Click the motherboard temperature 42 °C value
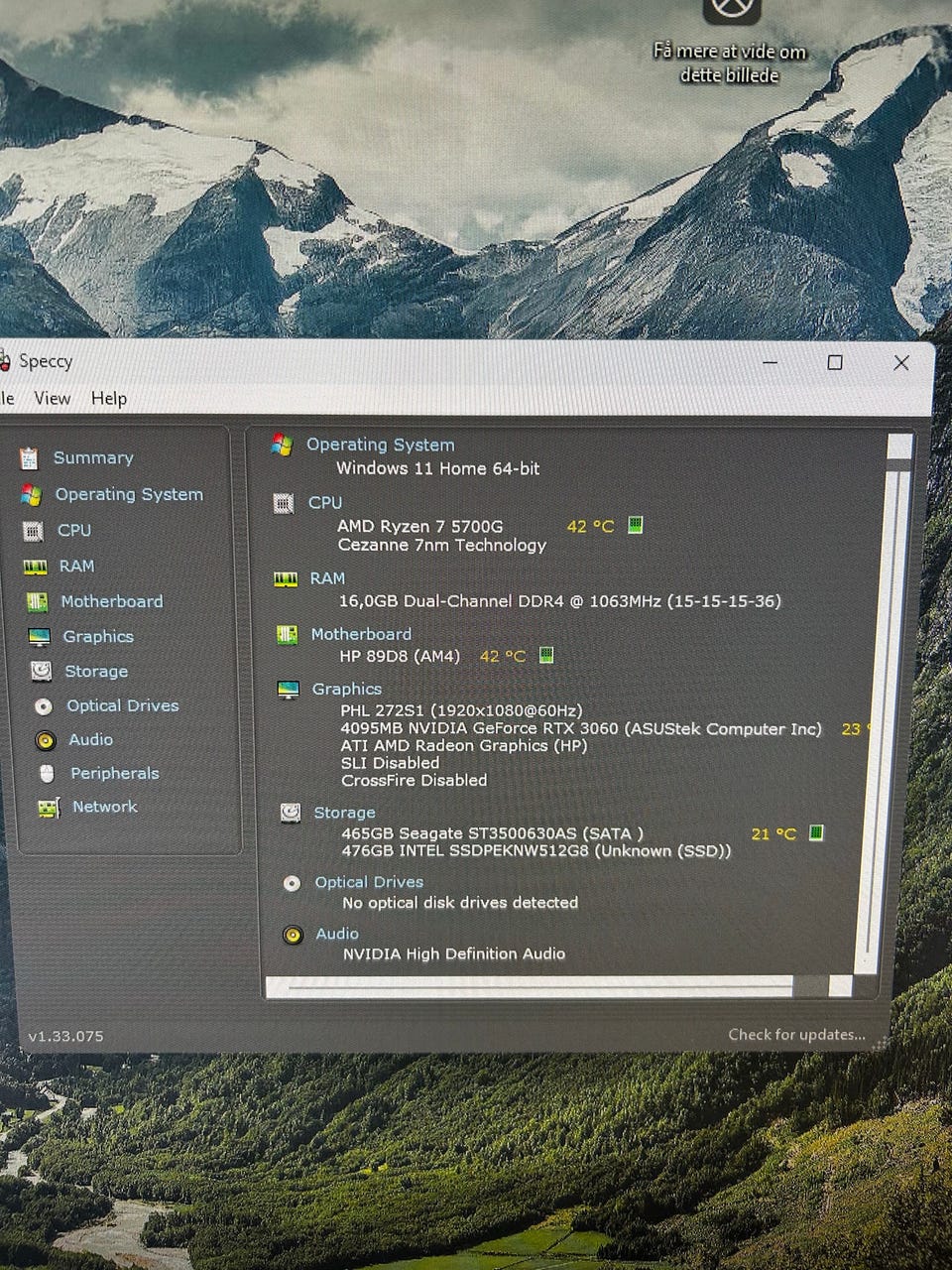The width and height of the screenshot is (952, 1270). [x=503, y=656]
